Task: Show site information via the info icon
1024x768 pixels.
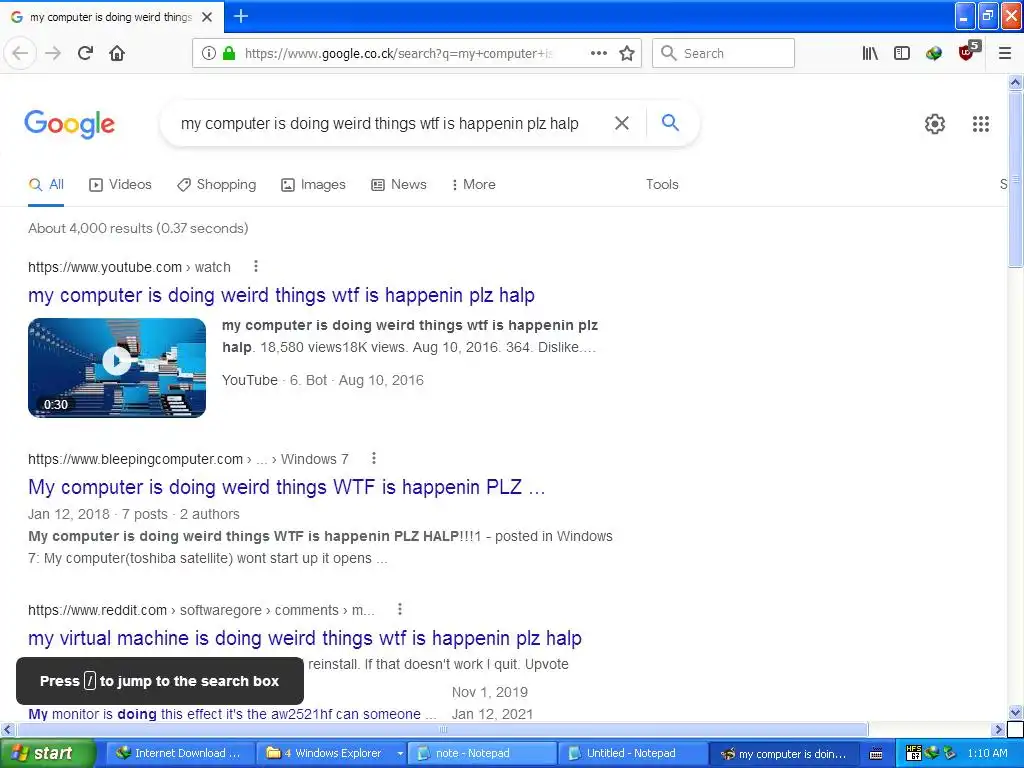Action: pos(208,53)
